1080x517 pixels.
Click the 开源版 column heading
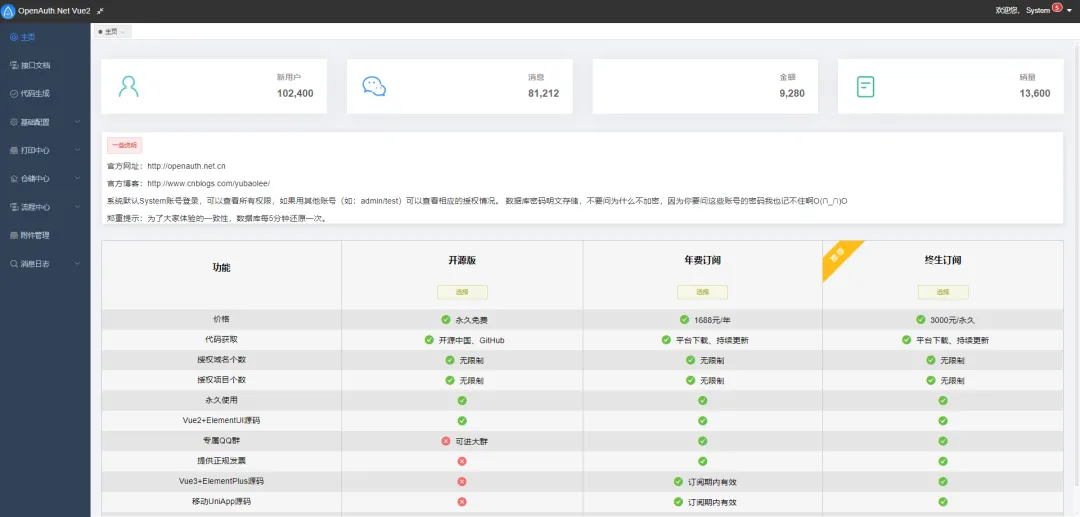pos(462,261)
